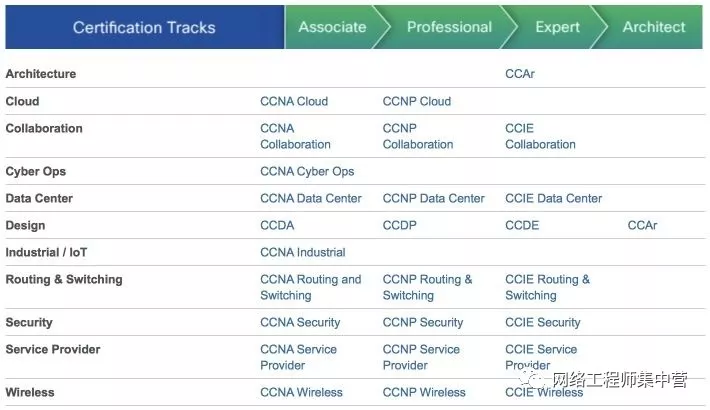Open the CCIE Data Center link
Screen dimensions: 710x410
point(553,198)
